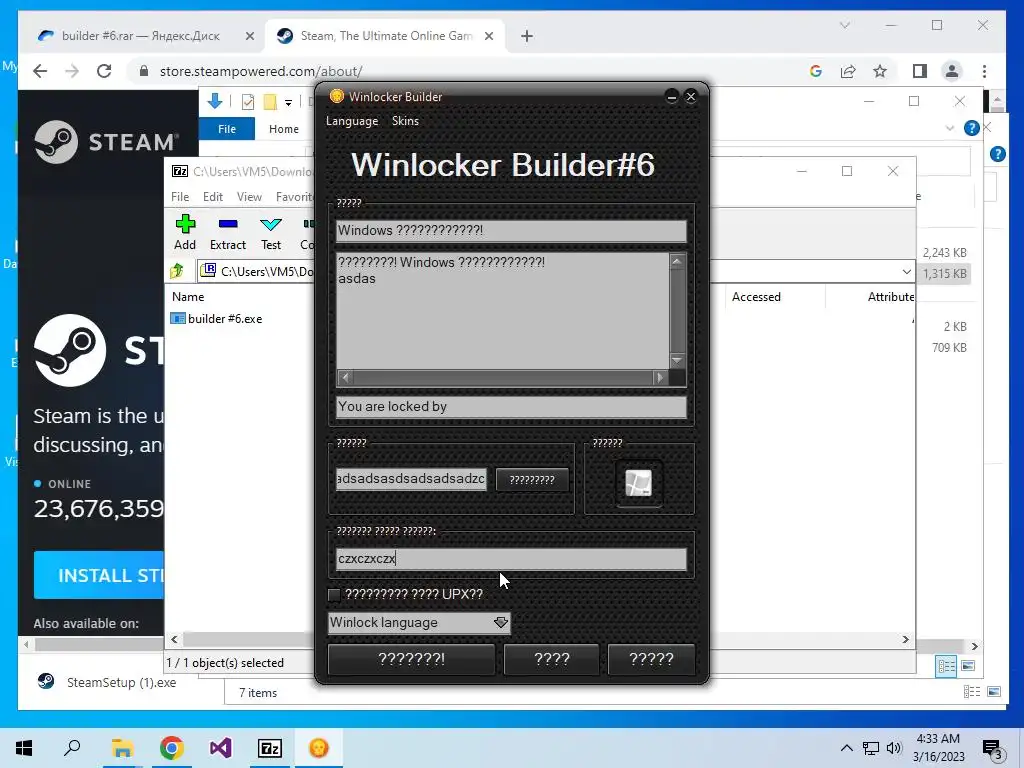Click the '?????' right bottom button

pos(651,659)
